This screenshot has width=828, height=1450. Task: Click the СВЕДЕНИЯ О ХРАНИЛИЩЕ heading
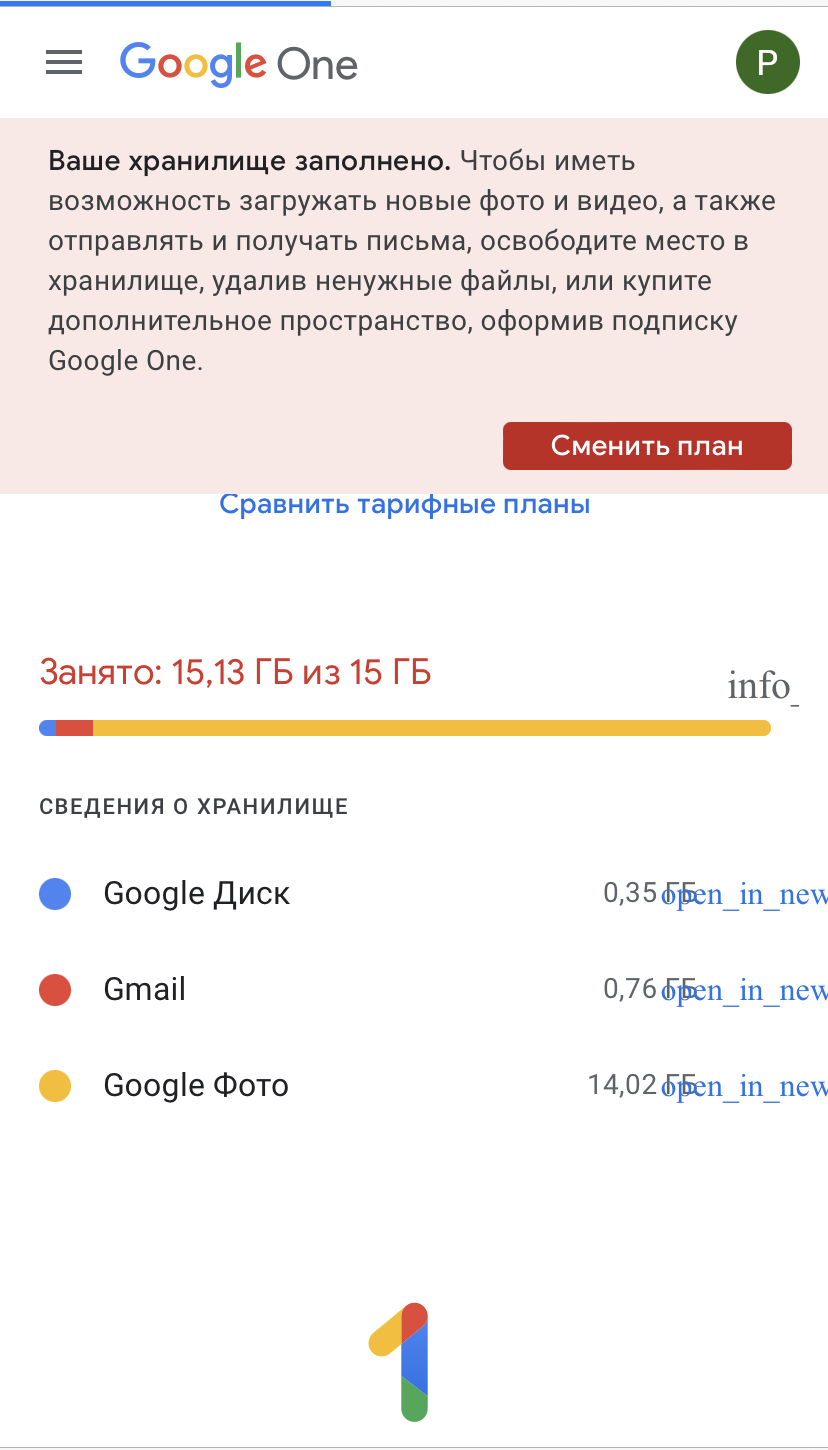pyautogui.click(x=194, y=807)
